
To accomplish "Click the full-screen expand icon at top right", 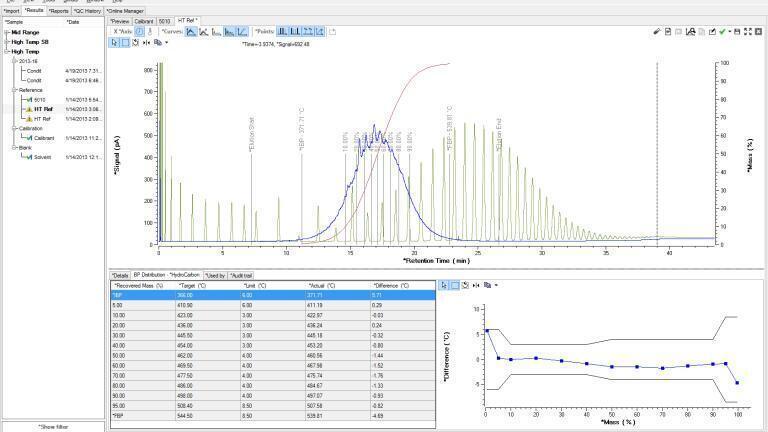I will (748, 31).
